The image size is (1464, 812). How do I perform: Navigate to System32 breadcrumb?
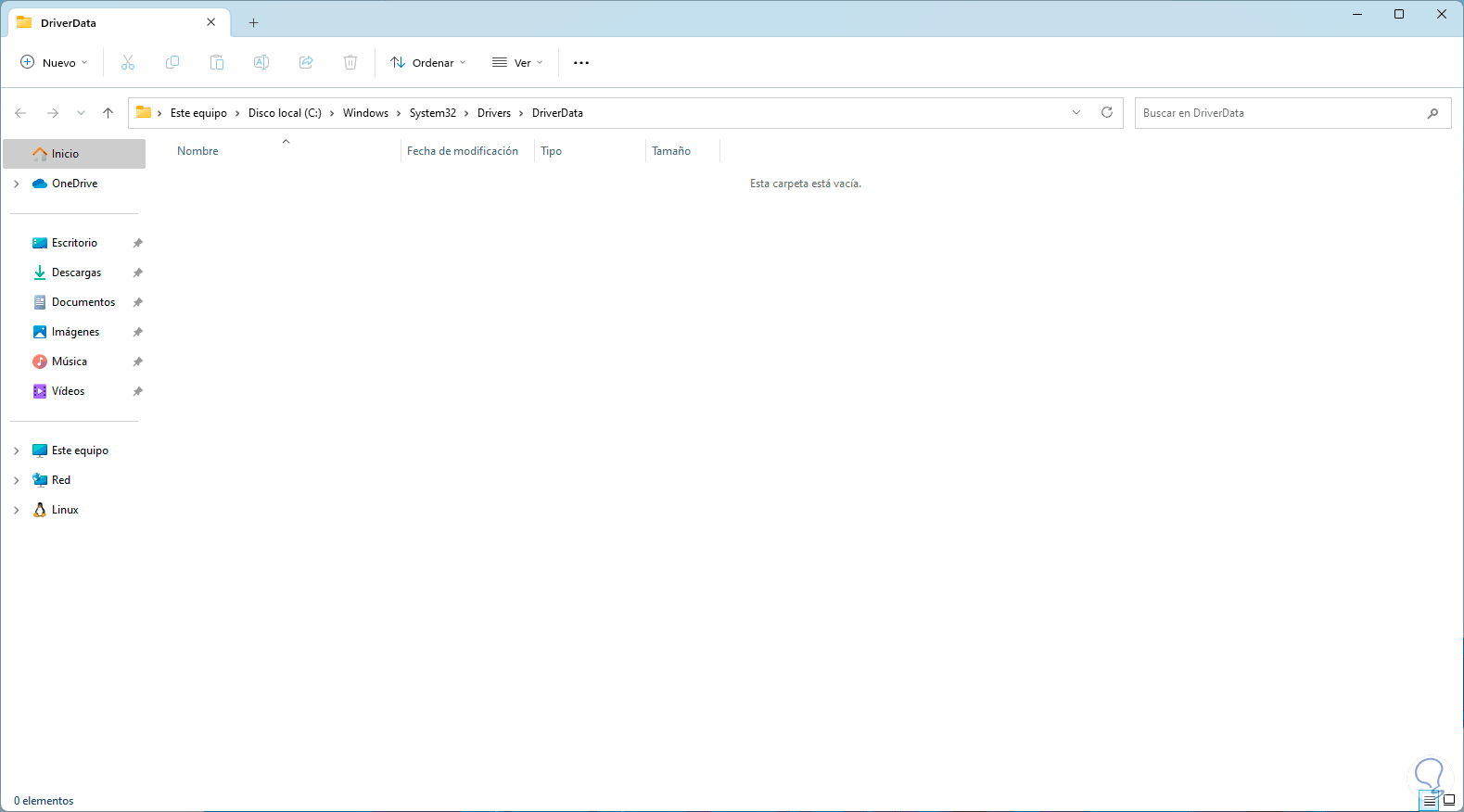click(x=433, y=113)
